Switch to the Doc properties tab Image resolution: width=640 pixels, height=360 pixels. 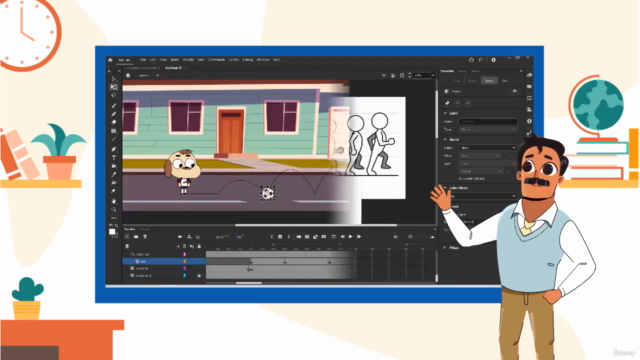(x=505, y=80)
